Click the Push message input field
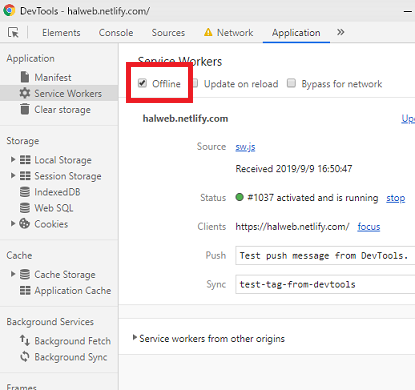415x390 pixels. click(x=325, y=256)
